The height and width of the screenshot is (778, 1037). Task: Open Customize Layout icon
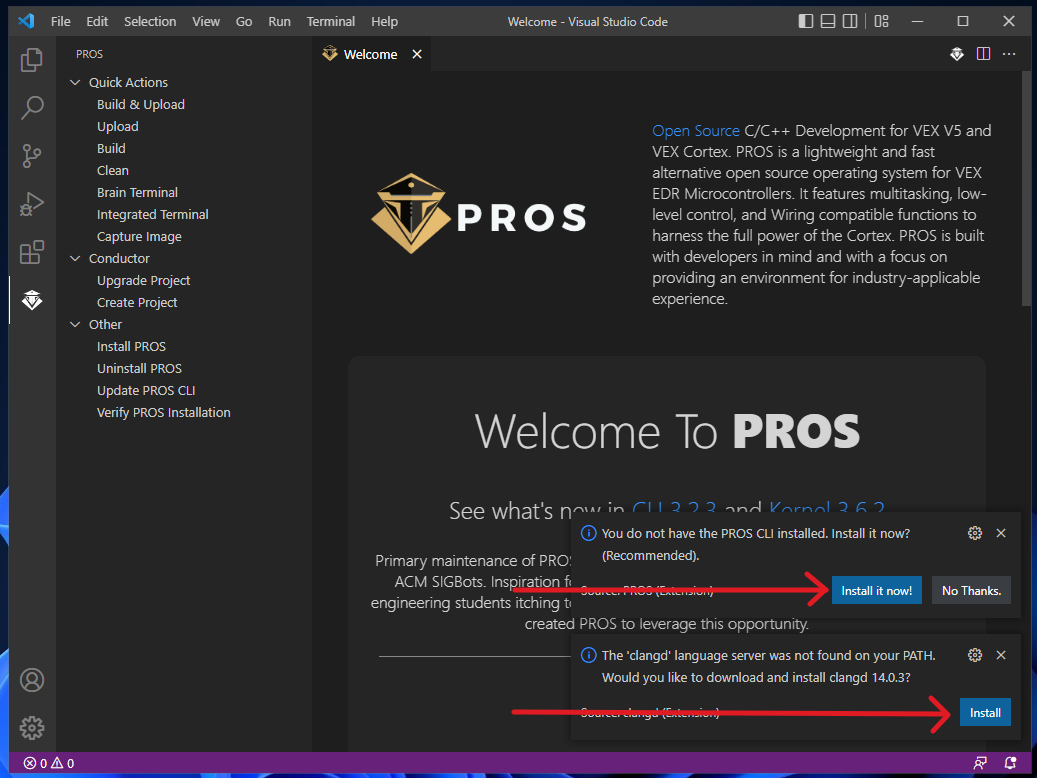[882, 21]
